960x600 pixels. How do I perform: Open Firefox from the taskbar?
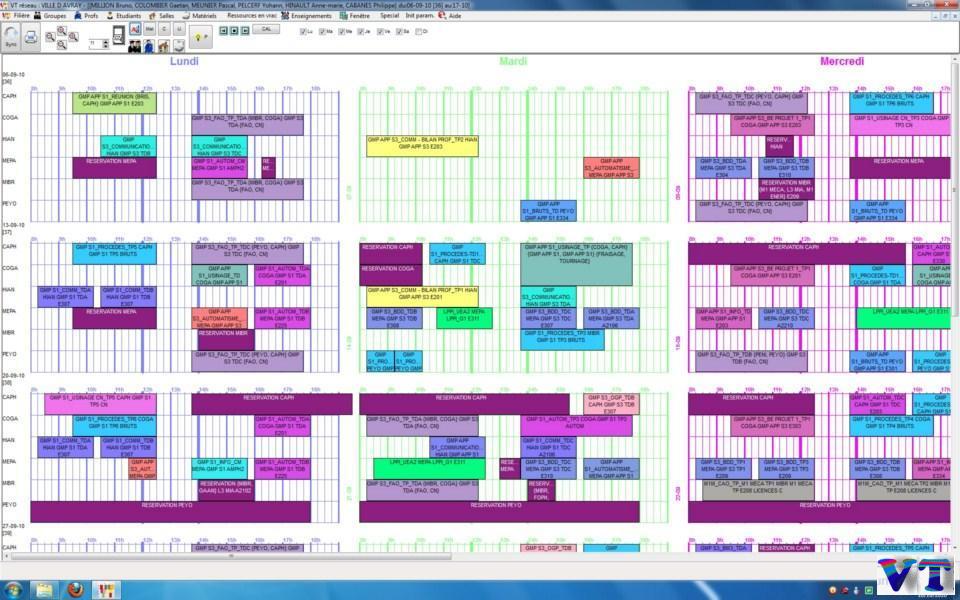pos(75,589)
